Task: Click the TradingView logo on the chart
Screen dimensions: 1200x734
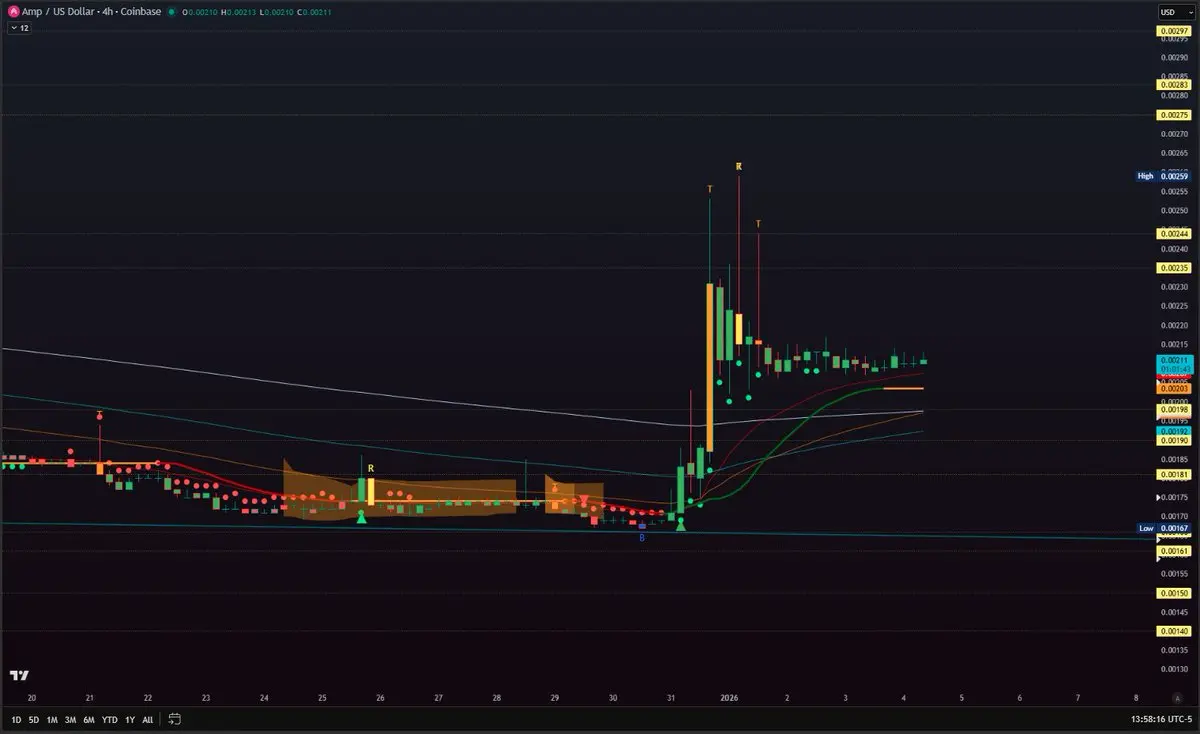Action: tap(20, 675)
